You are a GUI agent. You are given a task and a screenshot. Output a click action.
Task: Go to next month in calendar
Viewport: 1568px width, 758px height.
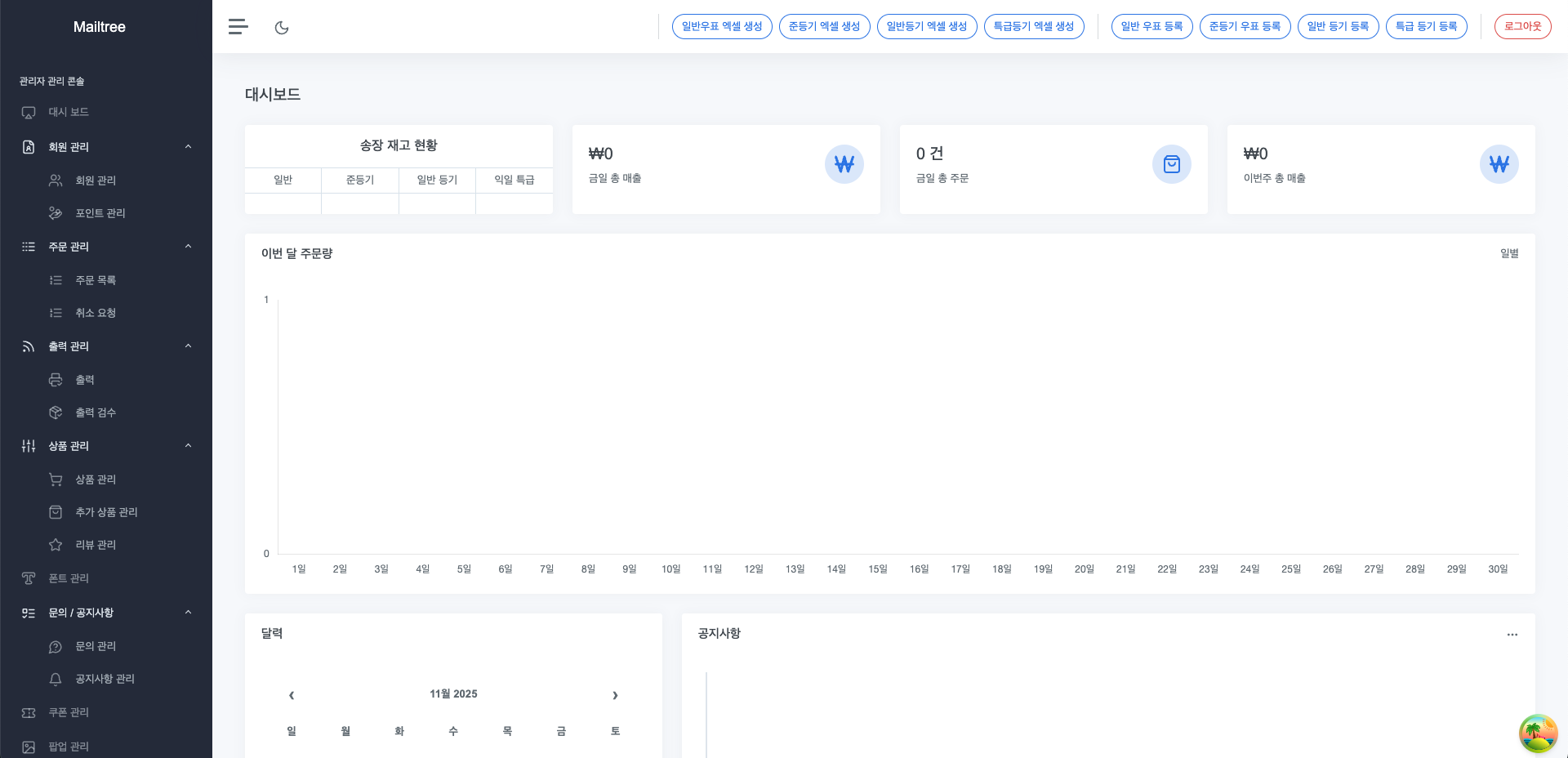[x=615, y=695]
